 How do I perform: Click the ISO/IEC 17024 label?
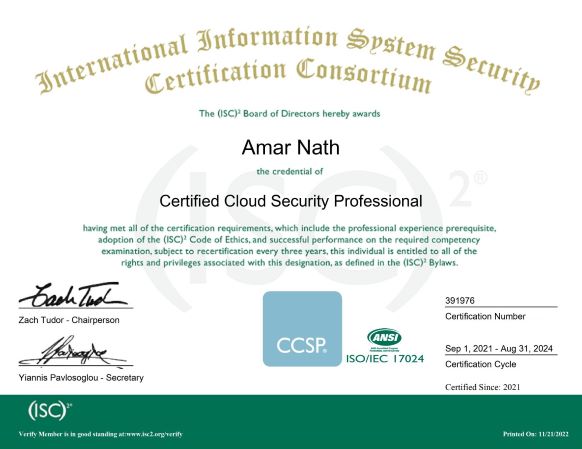pyautogui.click(x=385, y=359)
